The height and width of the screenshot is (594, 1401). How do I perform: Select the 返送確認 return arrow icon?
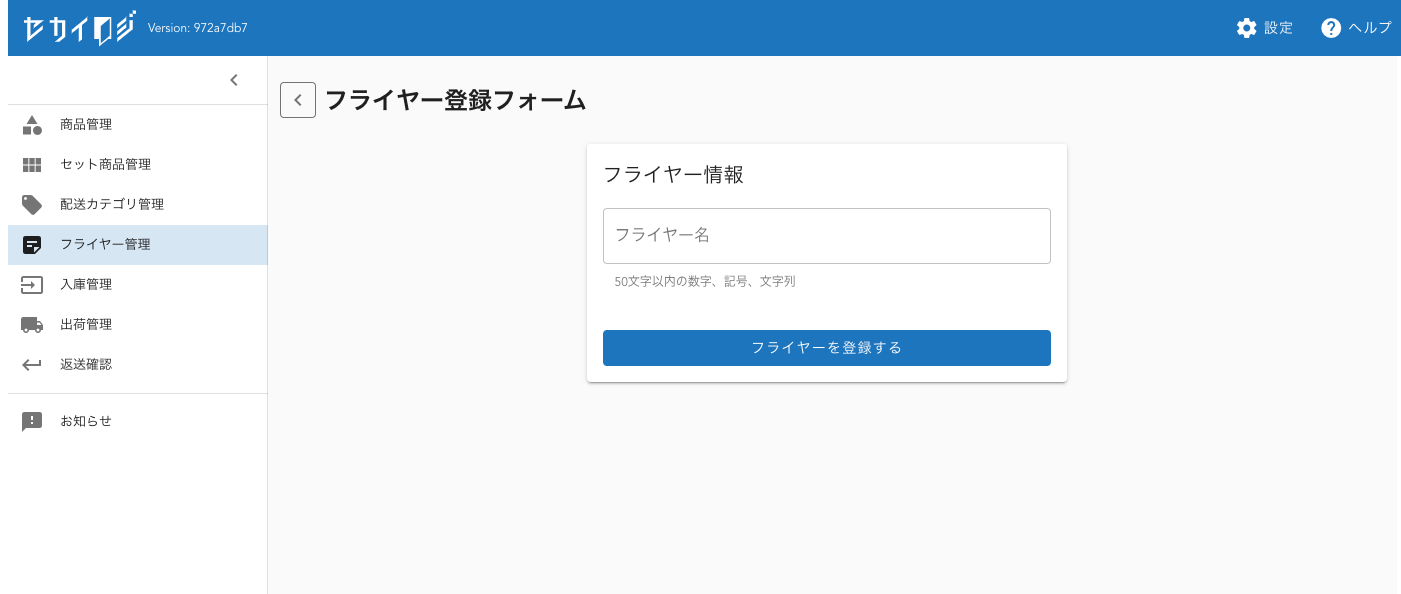[31, 364]
